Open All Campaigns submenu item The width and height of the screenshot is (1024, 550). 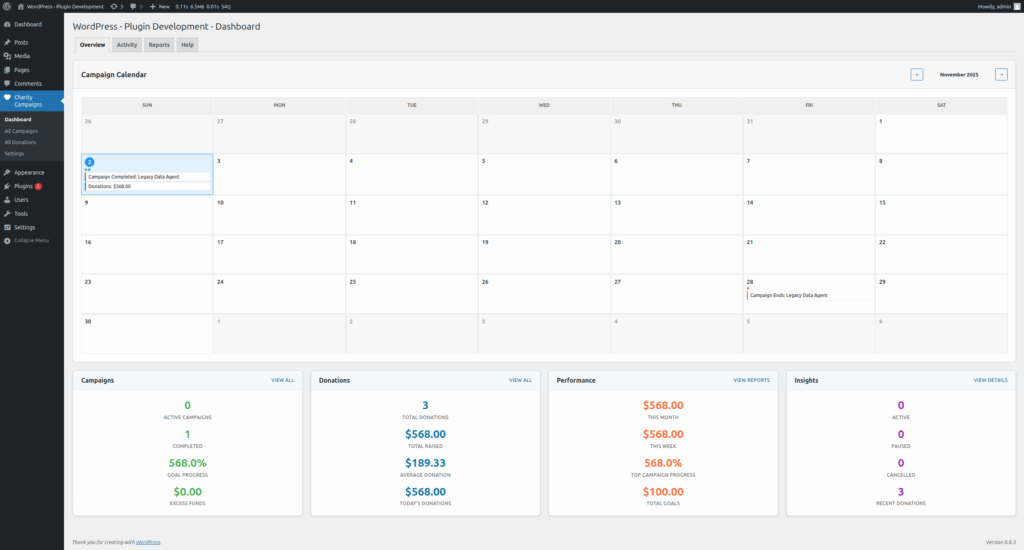(x=21, y=131)
